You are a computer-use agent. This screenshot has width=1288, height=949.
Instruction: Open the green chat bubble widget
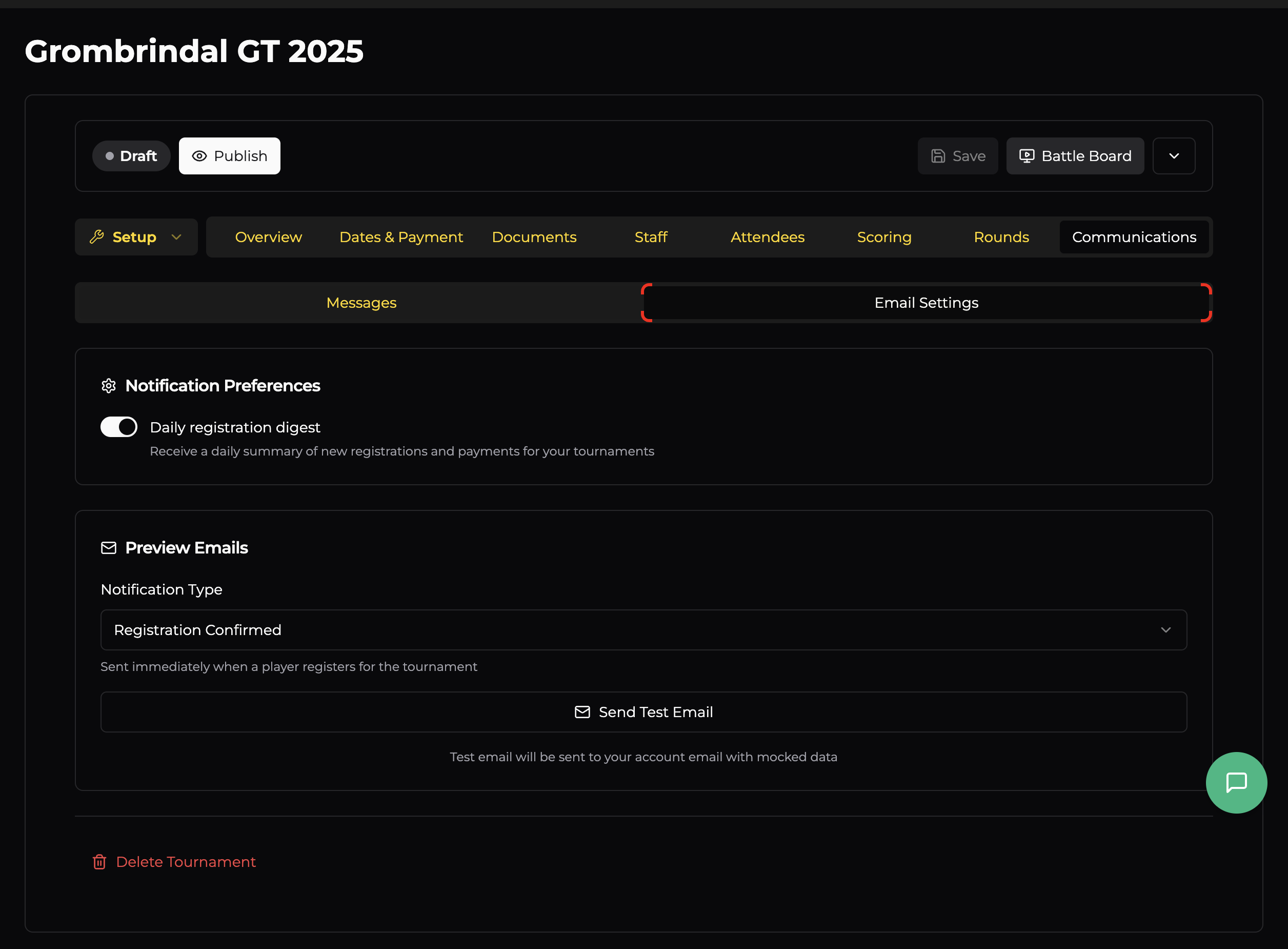pos(1237,782)
